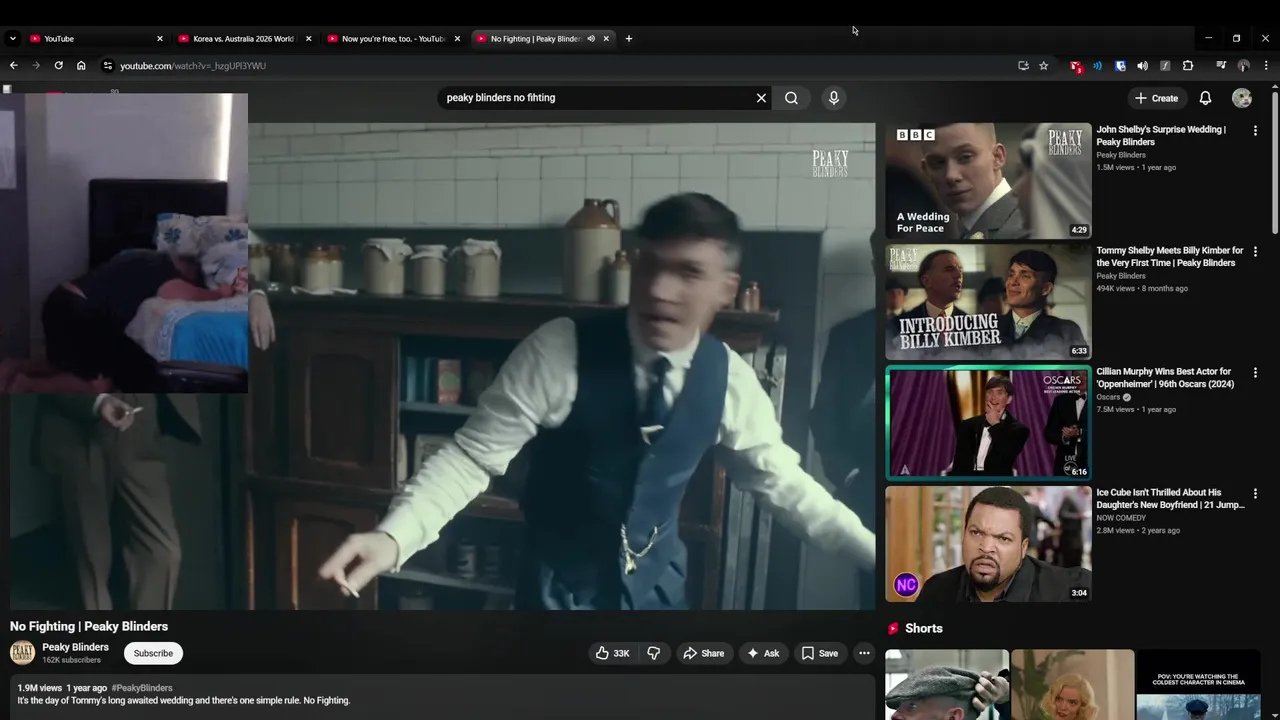Open Peaky Blinders channel avatar
This screenshot has height=720, width=1280.
(22, 653)
